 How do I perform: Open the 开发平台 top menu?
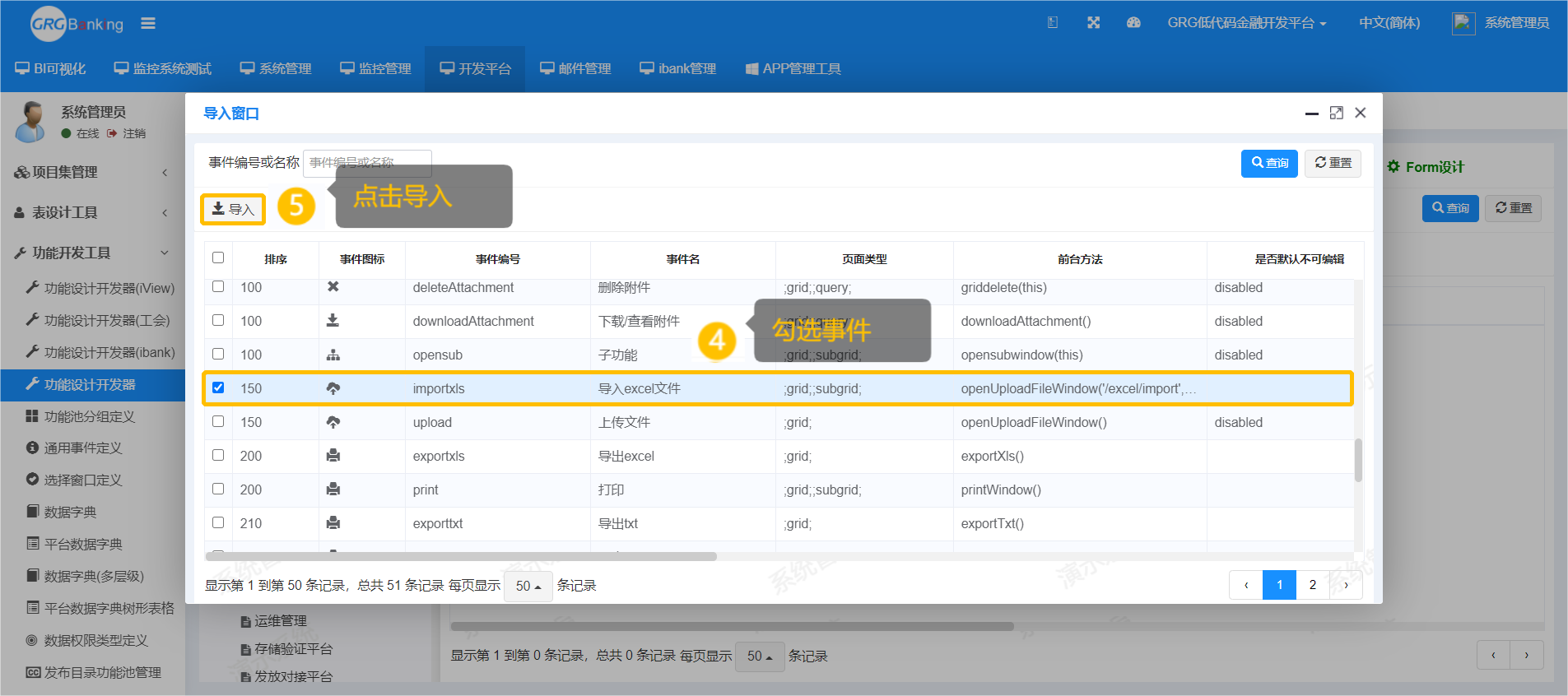coord(476,68)
